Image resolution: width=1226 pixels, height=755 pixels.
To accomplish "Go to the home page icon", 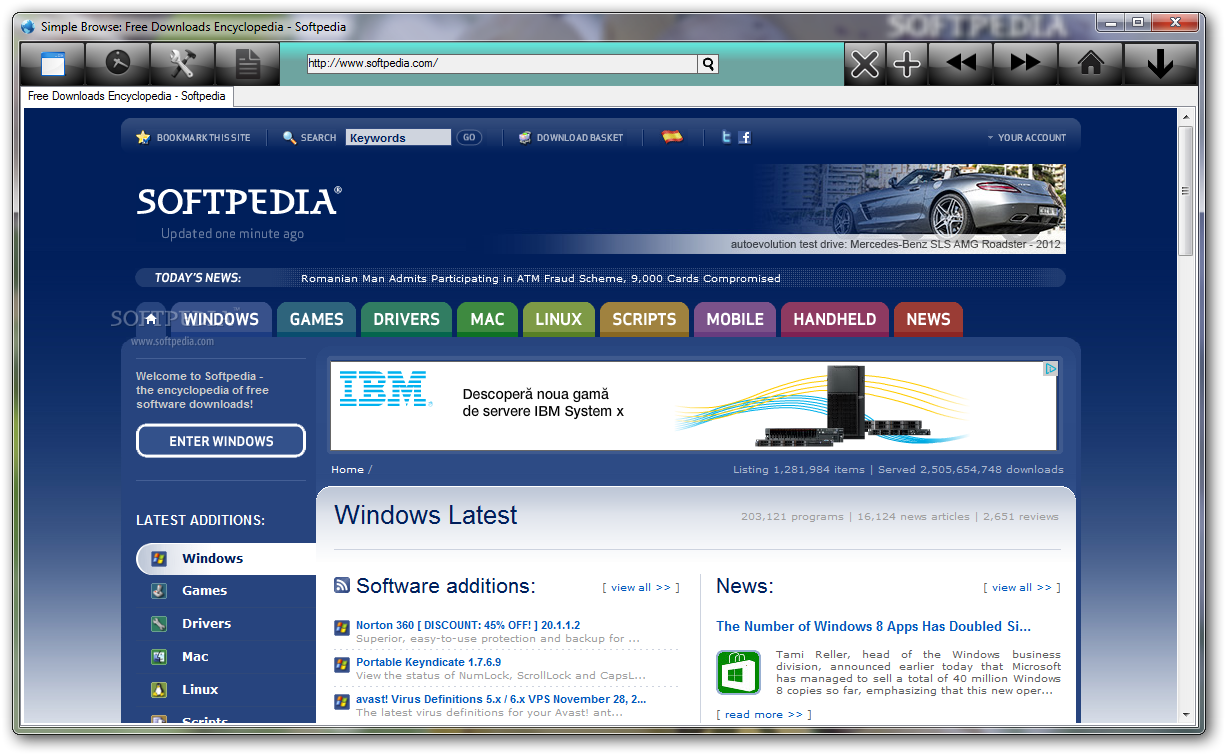I will tap(1091, 64).
